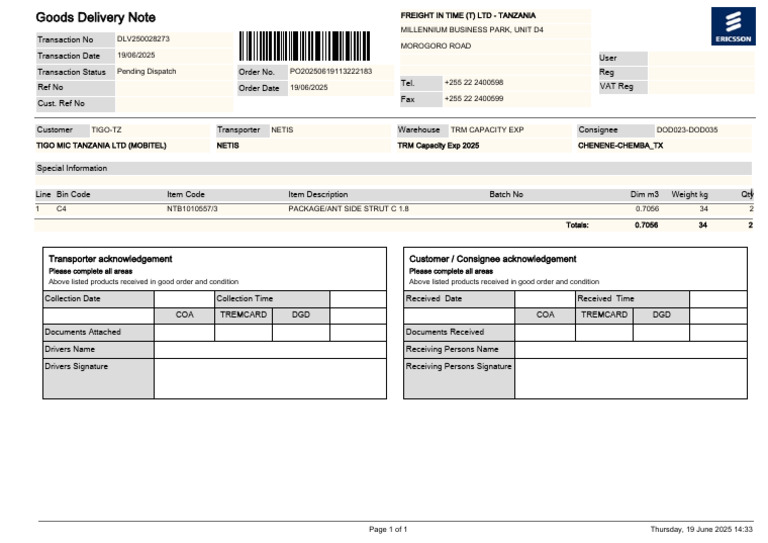Select consignee code DOD023-DOD035

click(687, 130)
